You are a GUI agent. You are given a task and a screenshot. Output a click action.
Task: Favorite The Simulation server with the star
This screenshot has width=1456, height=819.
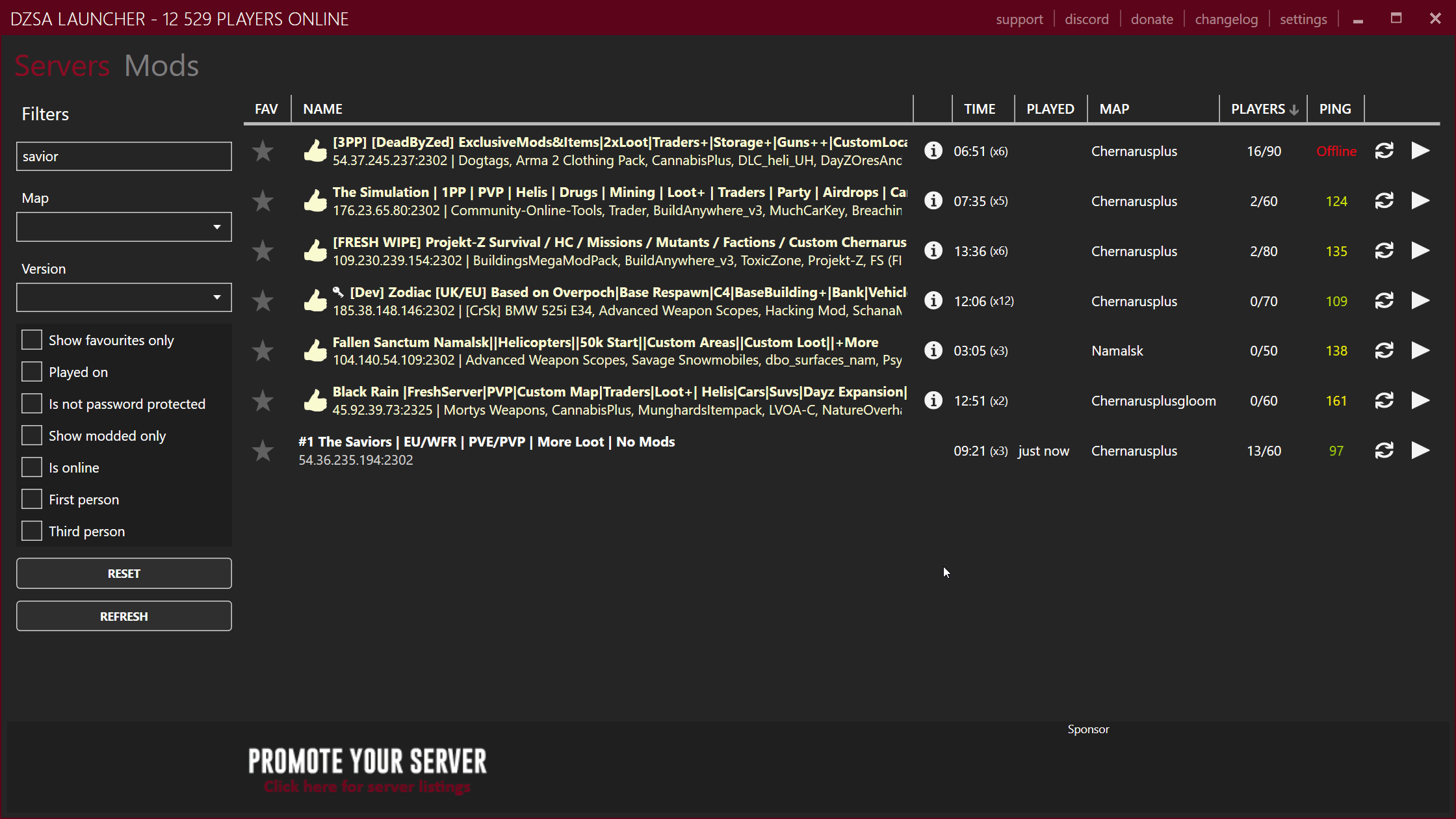[x=263, y=201]
